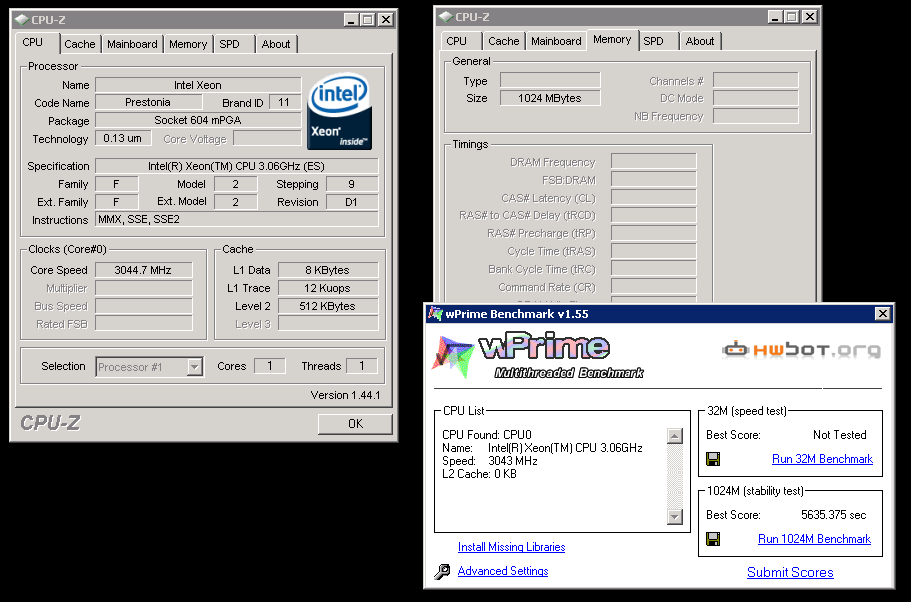Click memory Size field 1024 MBytes
911x602 pixels.
[550, 98]
